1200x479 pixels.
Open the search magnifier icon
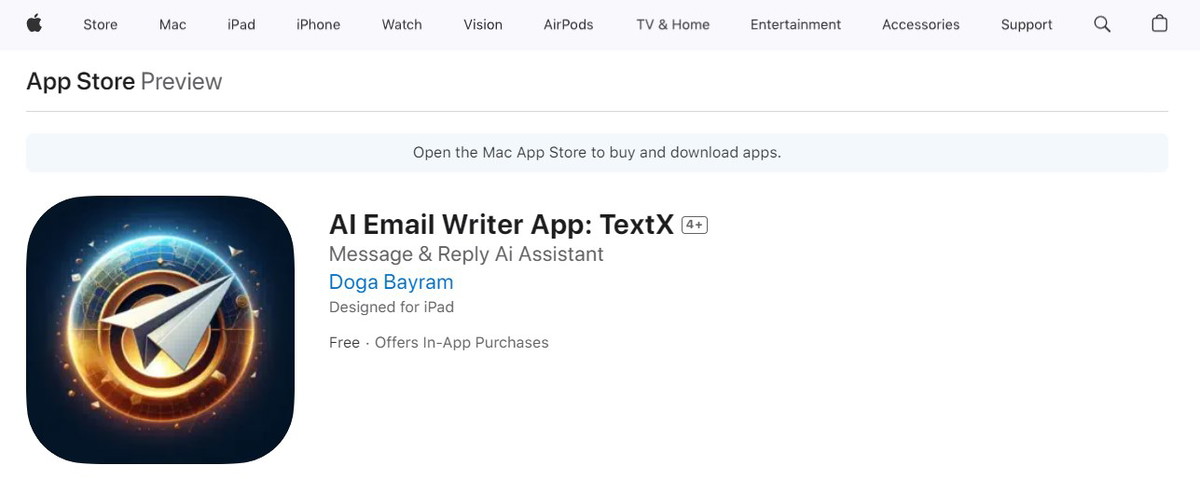[1102, 24]
